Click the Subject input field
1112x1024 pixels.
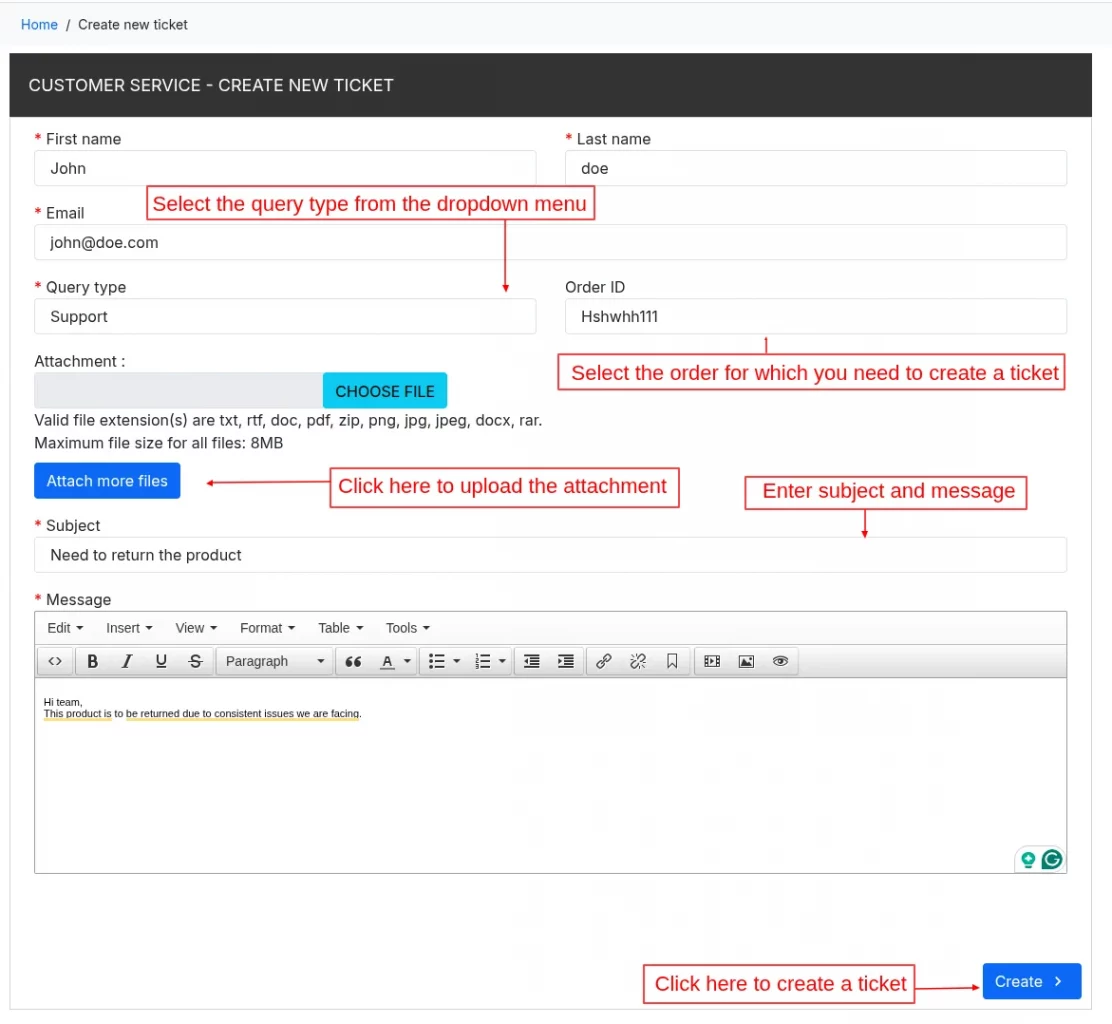pos(550,555)
